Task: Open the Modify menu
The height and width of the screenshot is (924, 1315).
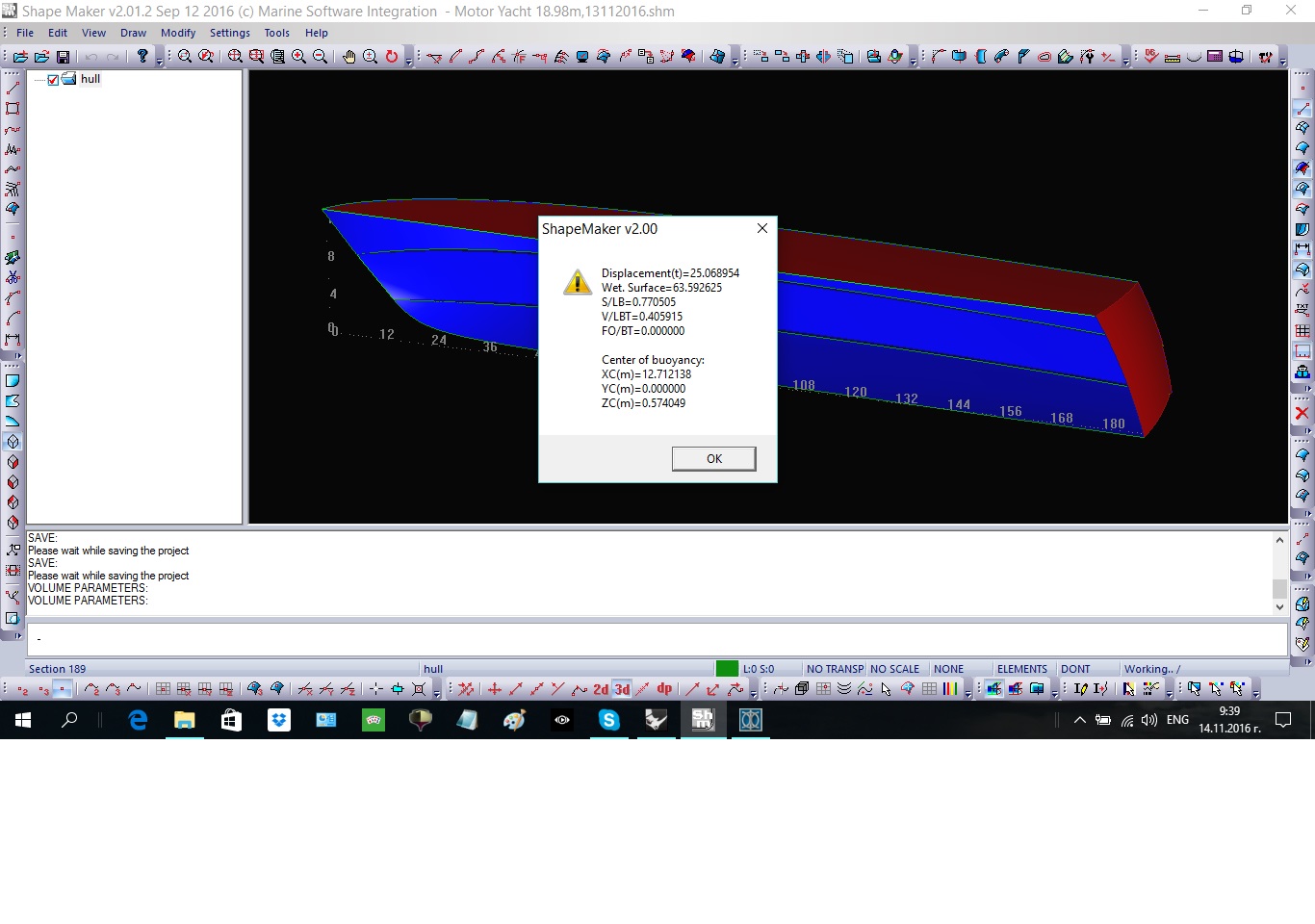Action: [178, 33]
